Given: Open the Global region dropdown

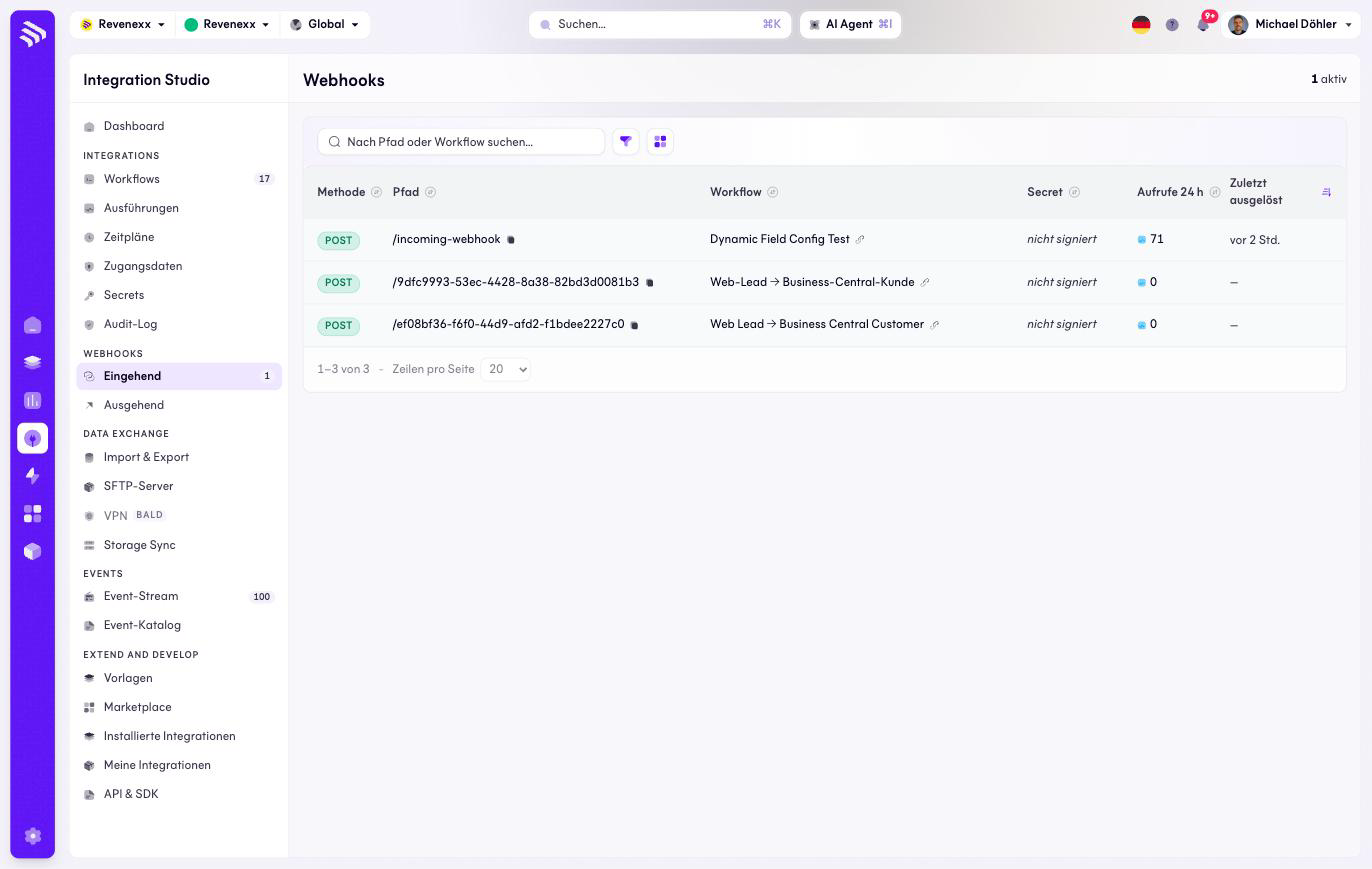Looking at the screenshot, I should [x=324, y=25].
